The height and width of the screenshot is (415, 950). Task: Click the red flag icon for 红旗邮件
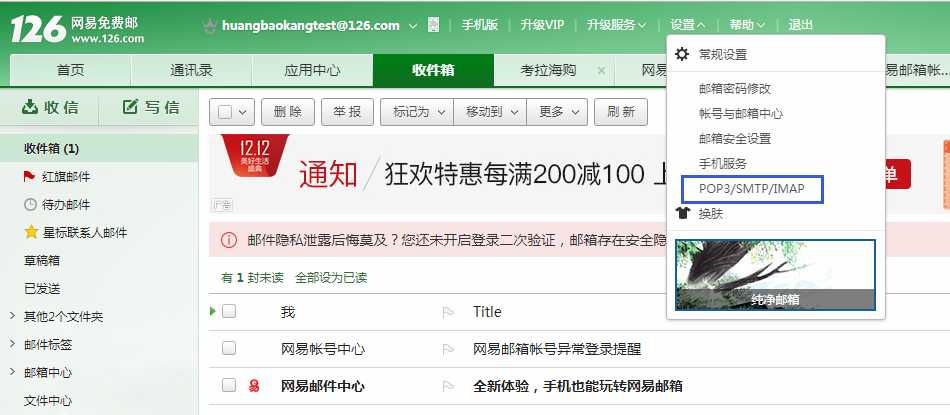point(29,177)
